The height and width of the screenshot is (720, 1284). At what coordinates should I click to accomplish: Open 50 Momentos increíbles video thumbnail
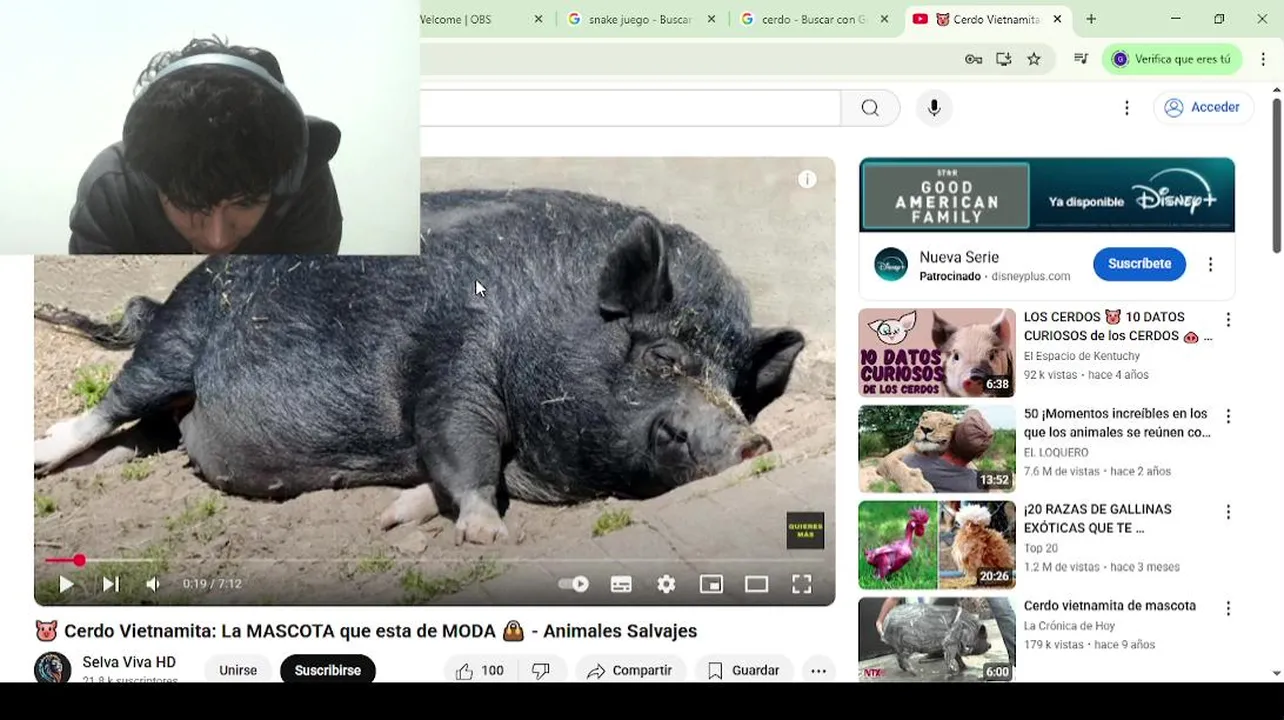click(x=937, y=449)
